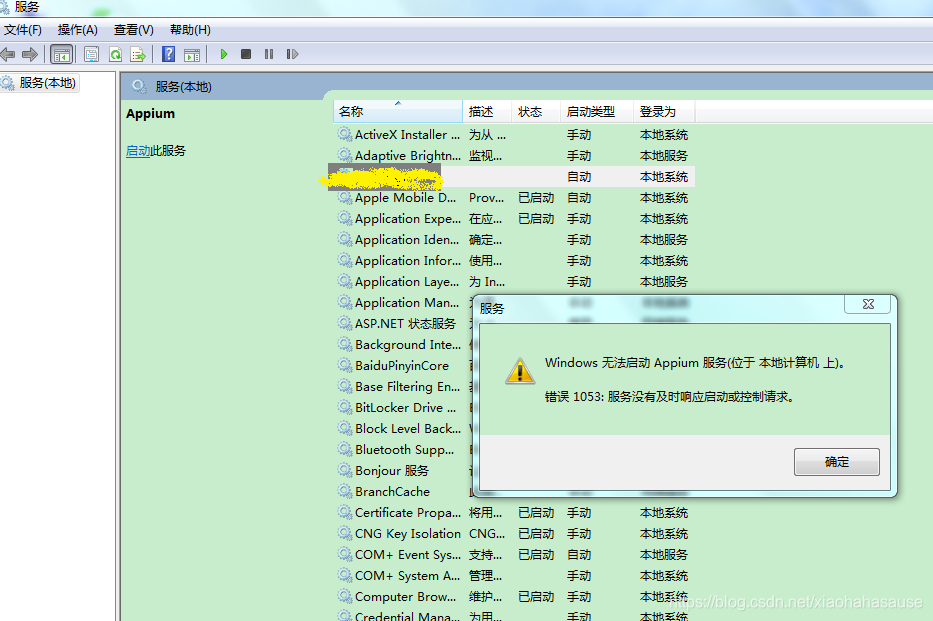Start service with green play icon
Image resolution: width=933 pixels, height=621 pixels.
pyautogui.click(x=224, y=54)
